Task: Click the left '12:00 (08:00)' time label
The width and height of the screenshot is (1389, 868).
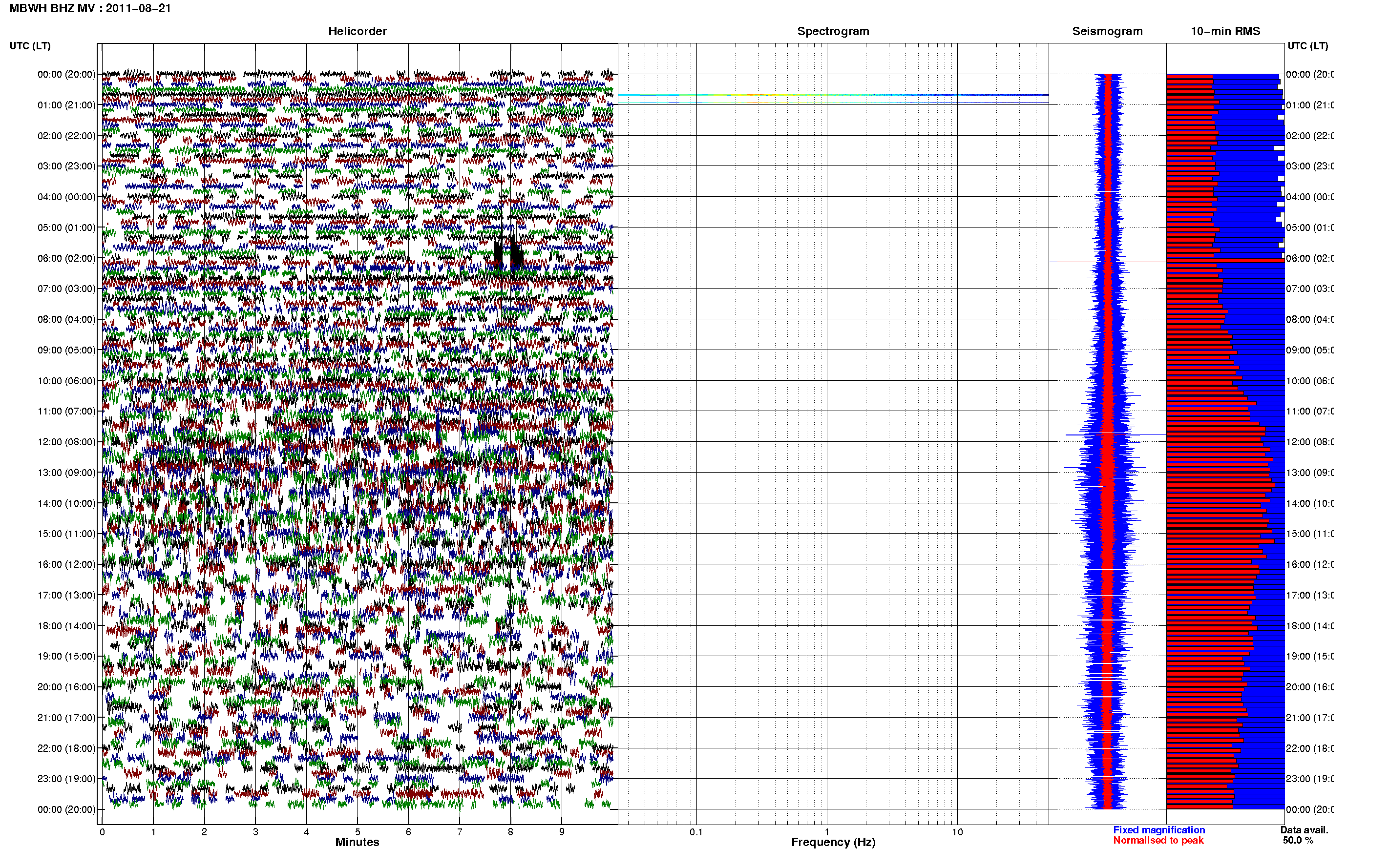Action: (66, 441)
